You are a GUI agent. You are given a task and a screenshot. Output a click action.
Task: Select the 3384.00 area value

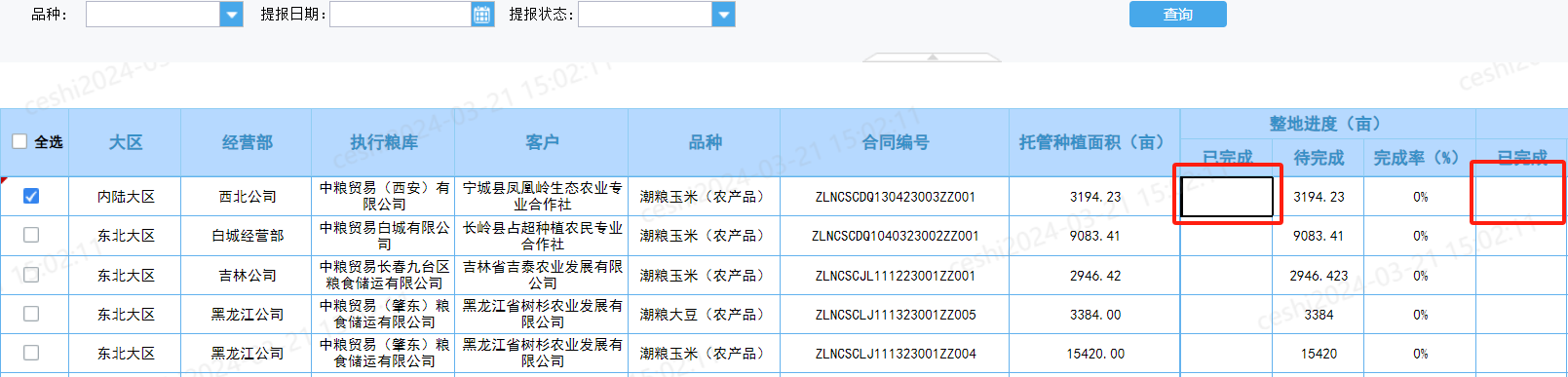point(1094,315)
